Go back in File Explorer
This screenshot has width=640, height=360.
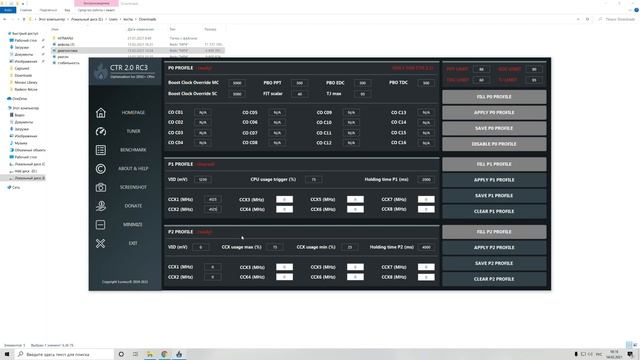pos(4,19)
